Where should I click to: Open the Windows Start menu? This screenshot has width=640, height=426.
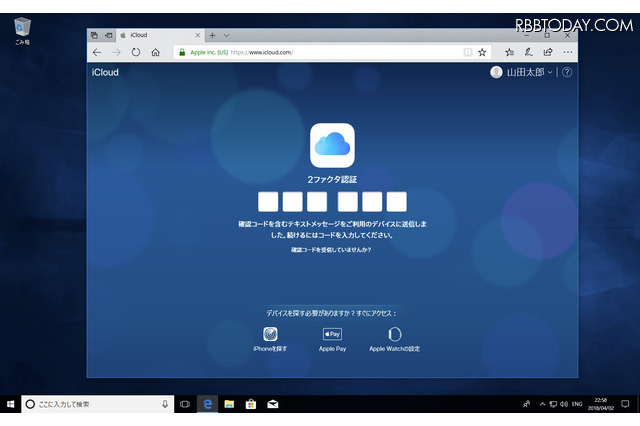(10, 404)
